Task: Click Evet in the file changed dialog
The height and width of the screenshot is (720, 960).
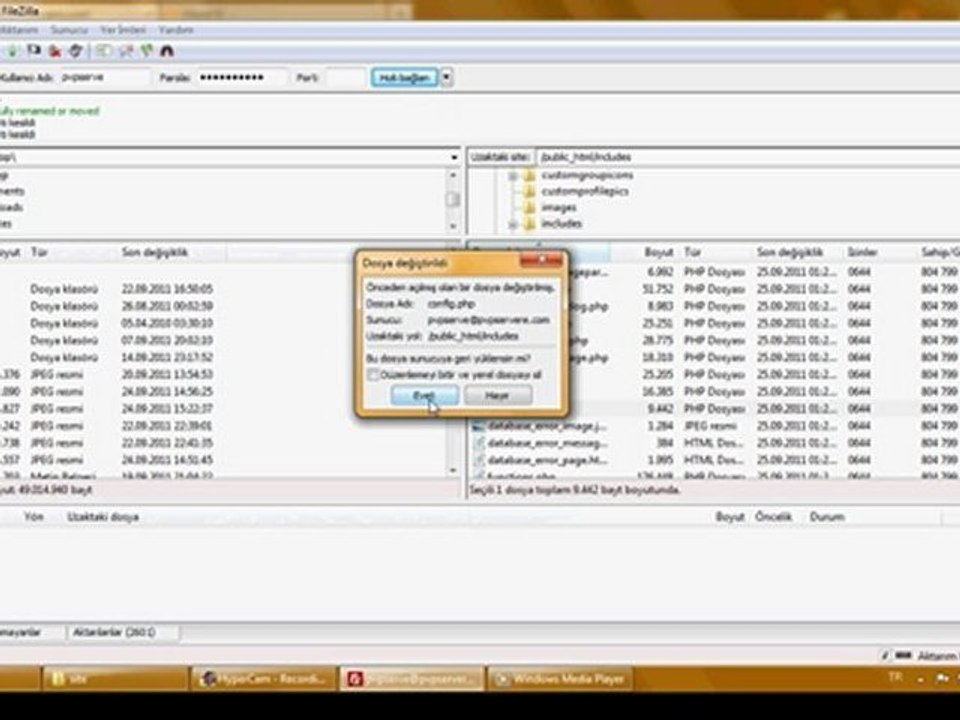Action: click(424, 396)
